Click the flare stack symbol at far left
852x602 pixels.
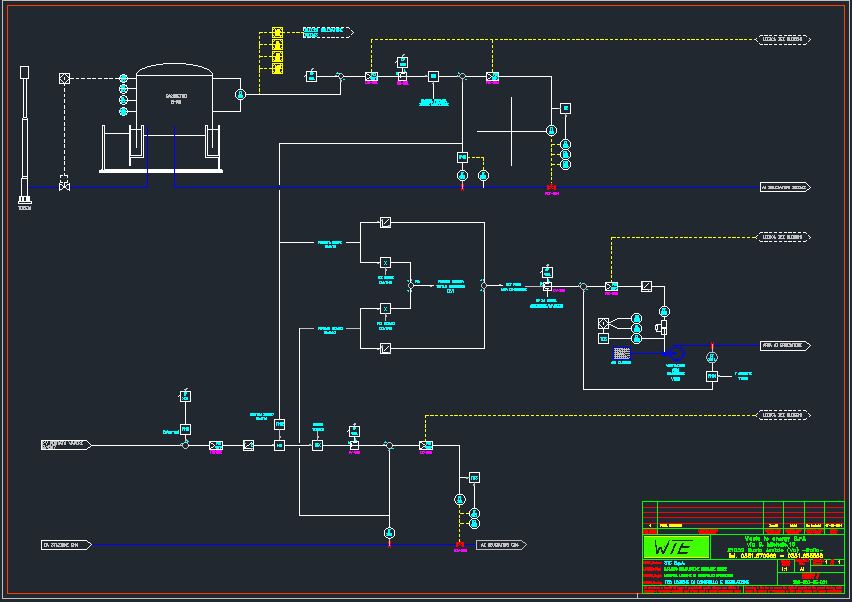(x=24, y=135)
